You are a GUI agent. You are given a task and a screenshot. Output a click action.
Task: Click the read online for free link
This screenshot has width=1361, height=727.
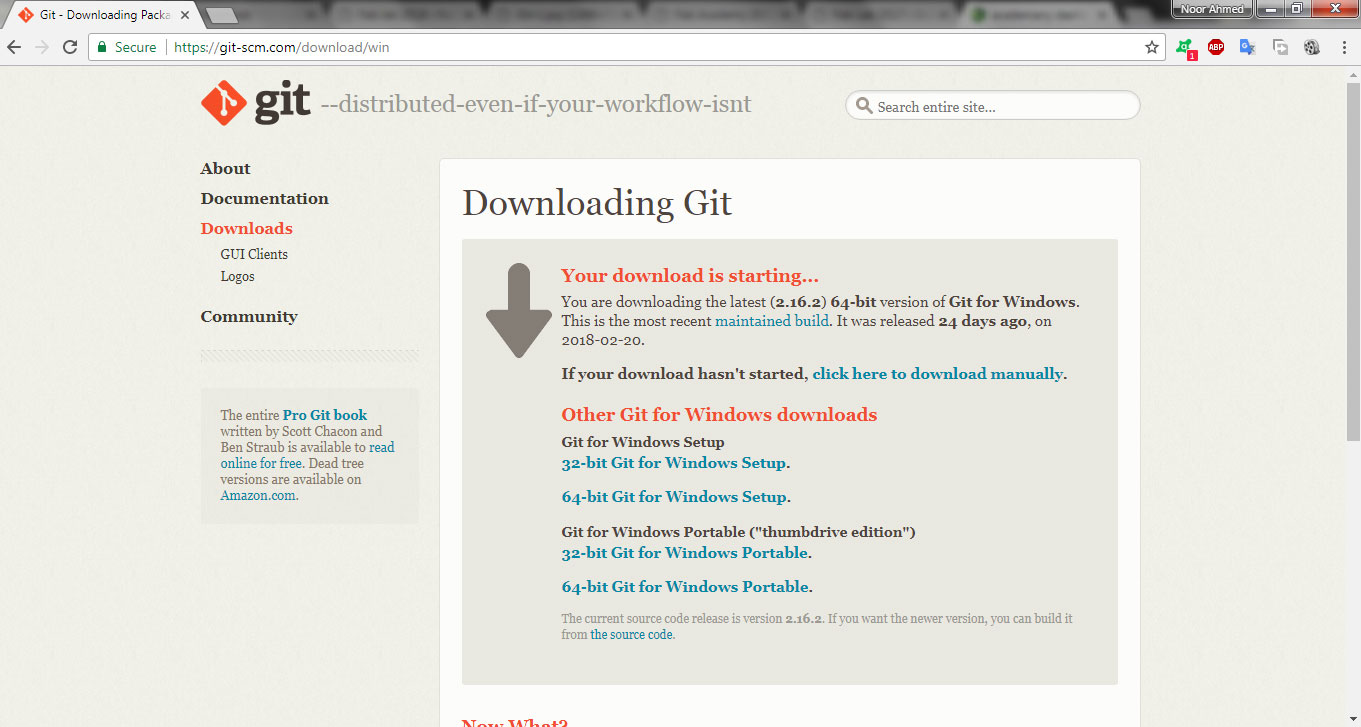click(308, 455)
